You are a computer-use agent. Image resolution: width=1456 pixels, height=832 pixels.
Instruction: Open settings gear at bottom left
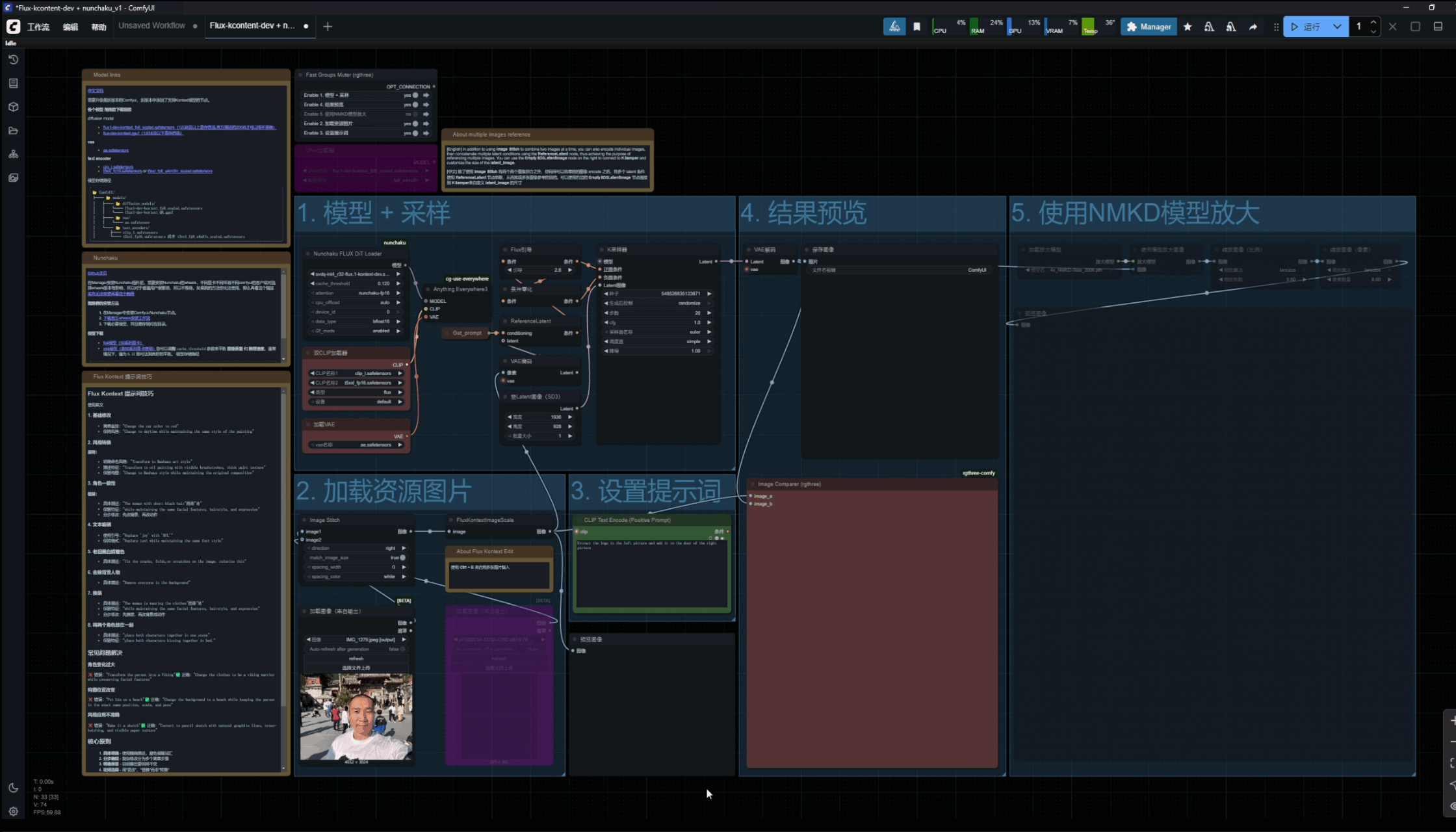point(13,811)
